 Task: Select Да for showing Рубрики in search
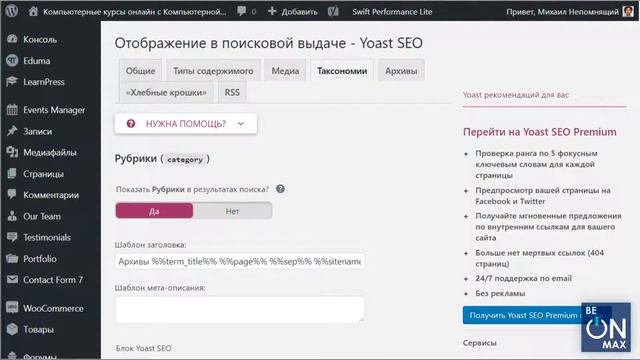(x=154, y=211)
